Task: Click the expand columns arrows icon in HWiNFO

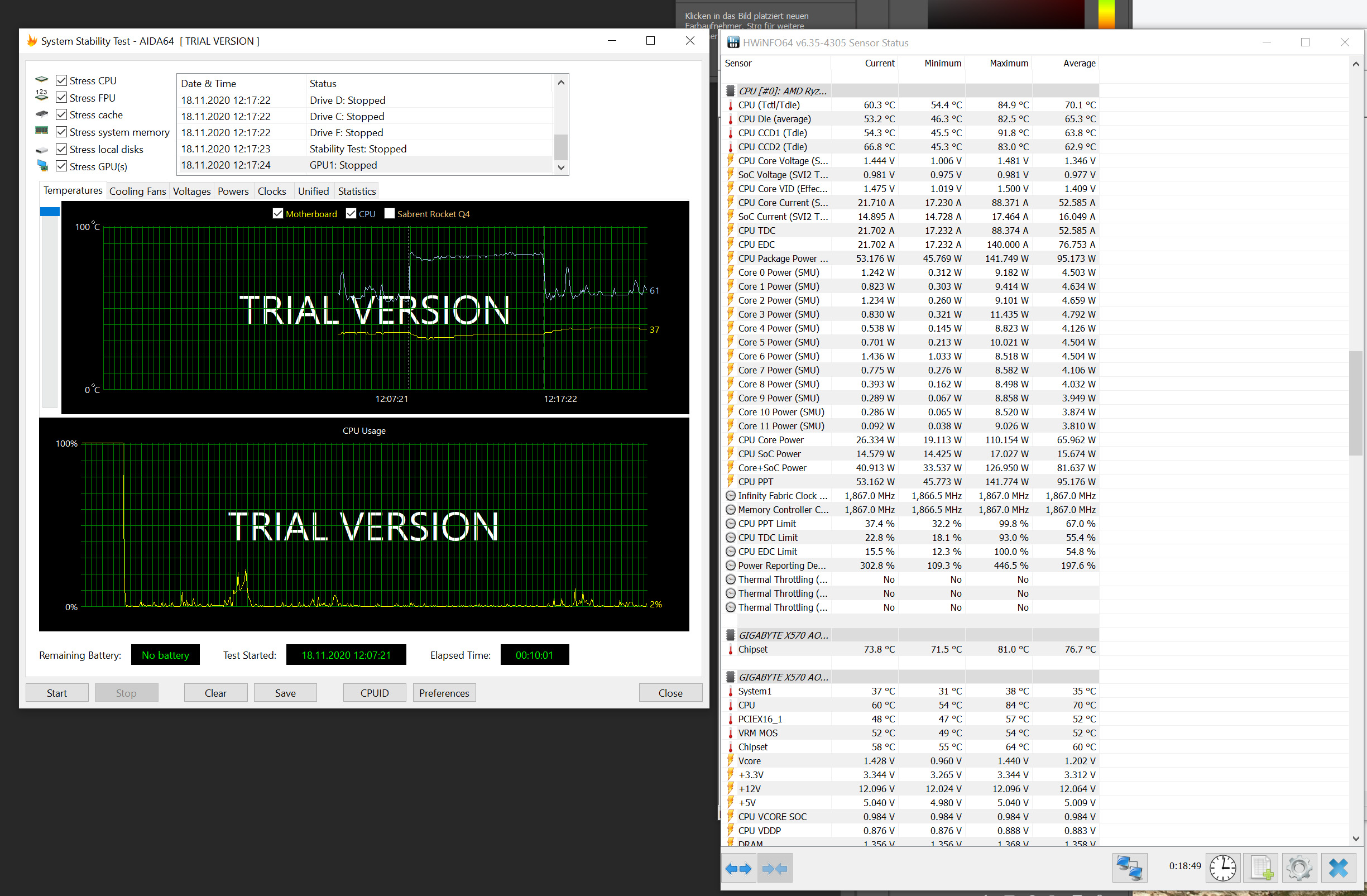Action: pos(738,869)
